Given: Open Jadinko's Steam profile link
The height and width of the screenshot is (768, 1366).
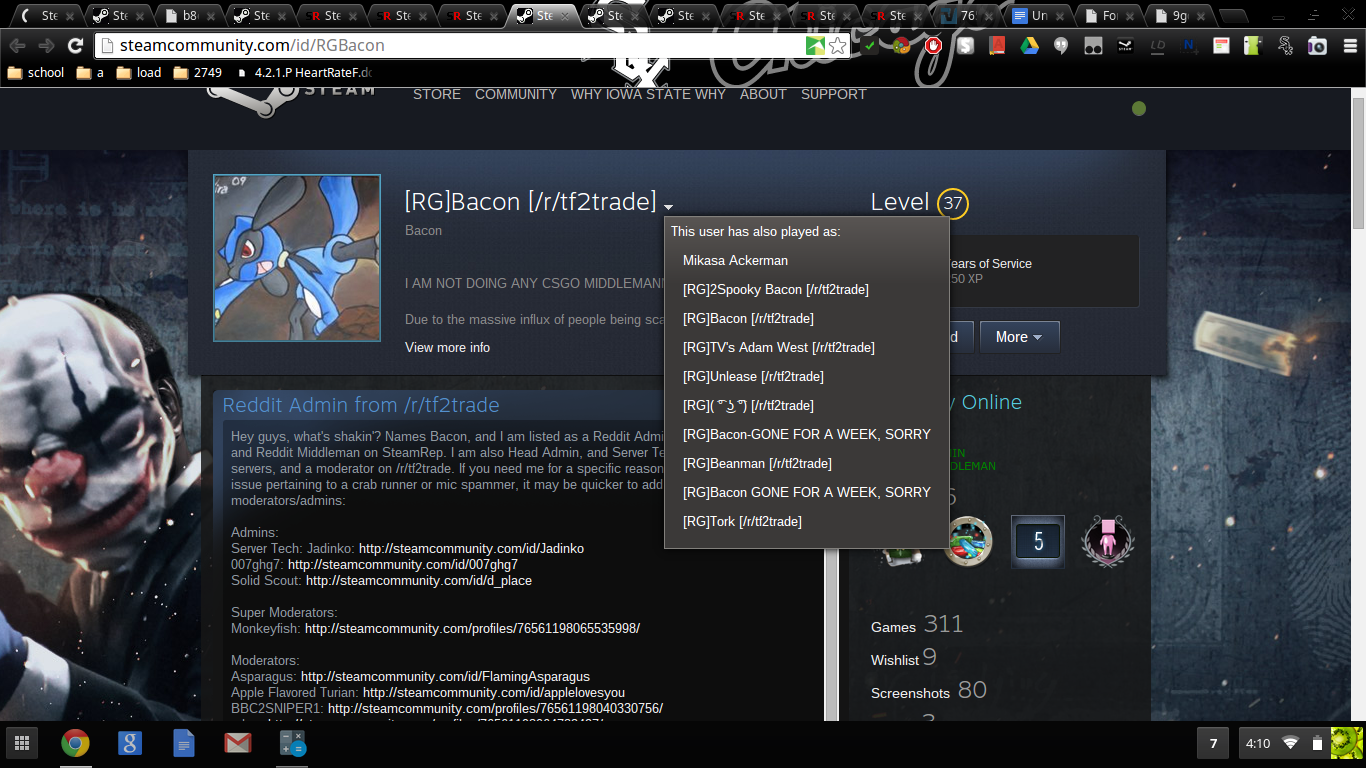Looking at the screenshot, I should [471, 548].
